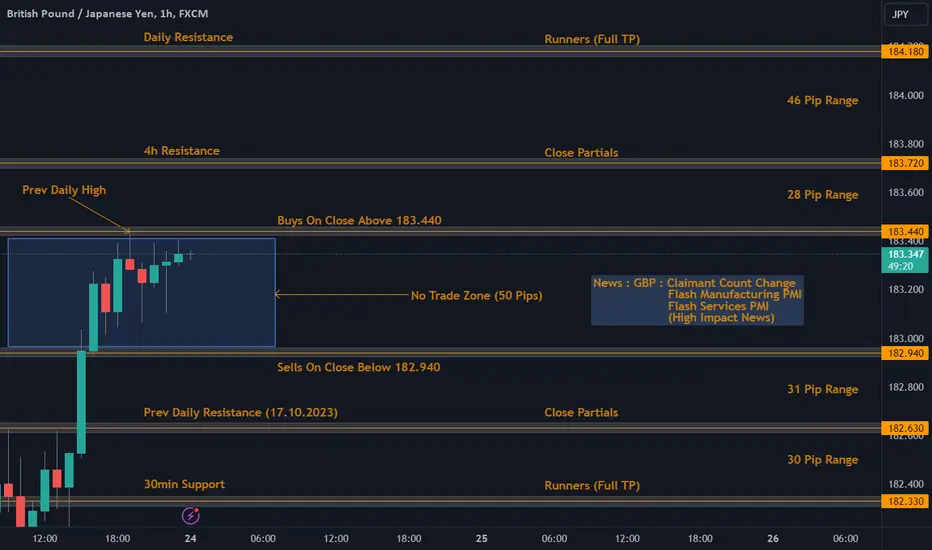This screenshot has height=550, width=932.
Task: Click the 26 date marker on time axis
Action: (773, 538)
